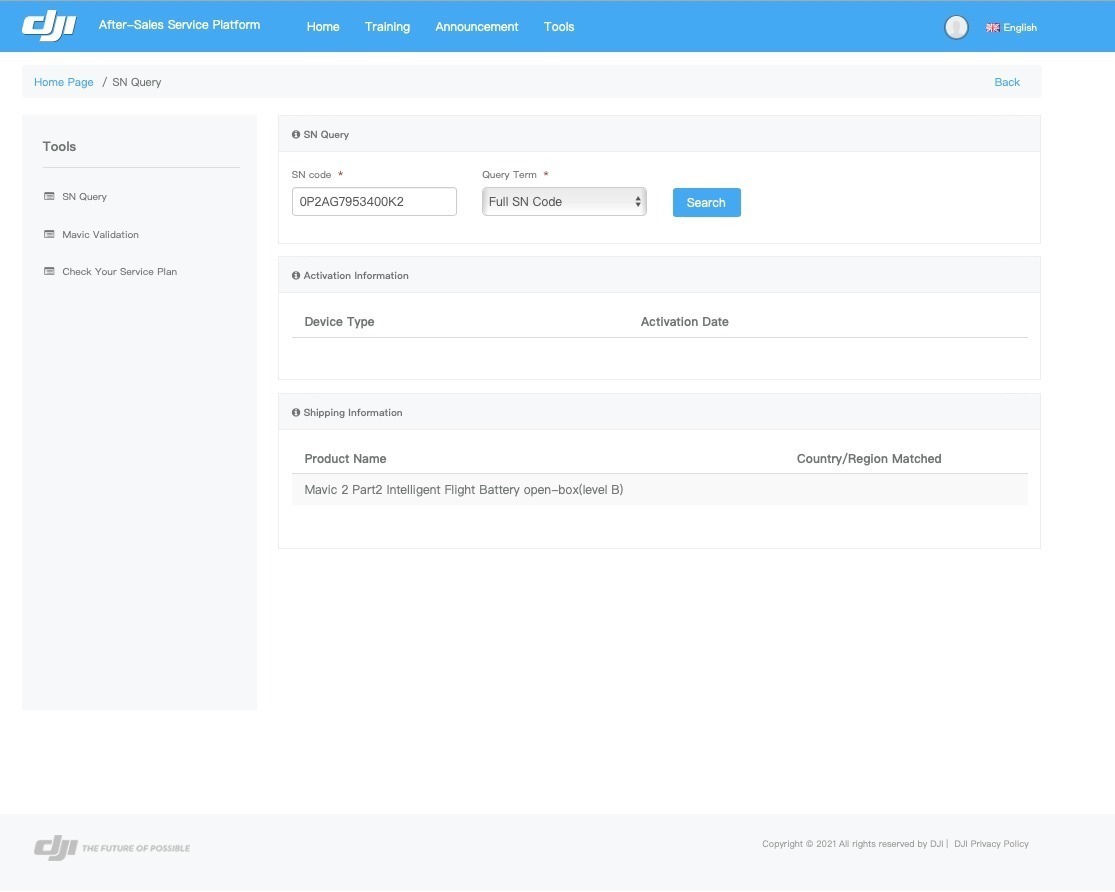Open the DJI Privacy Policy link
This screenshot has width=1115, height=892.
[x=991, y=844]
